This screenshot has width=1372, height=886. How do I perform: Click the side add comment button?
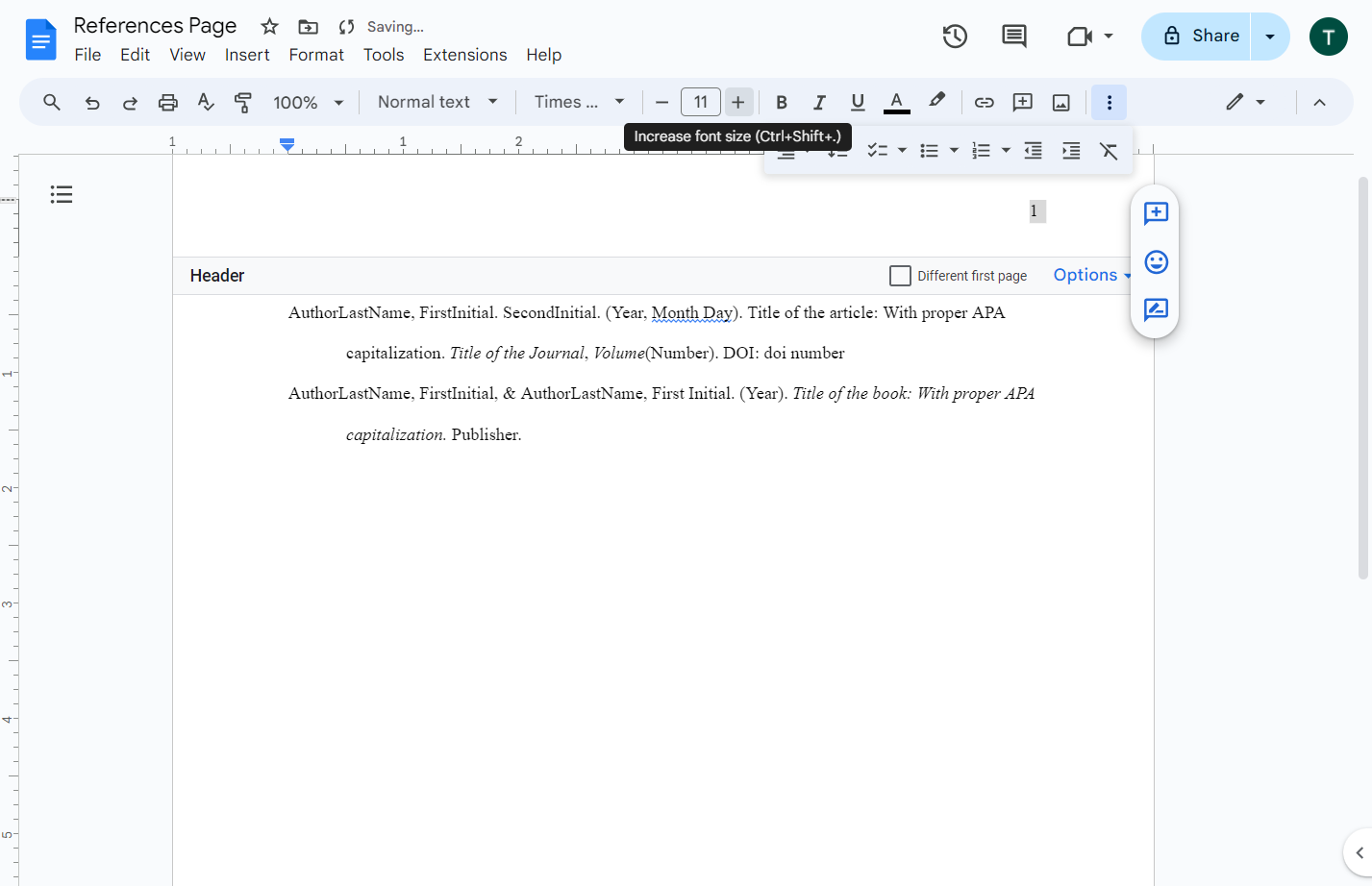point(1156,213)
